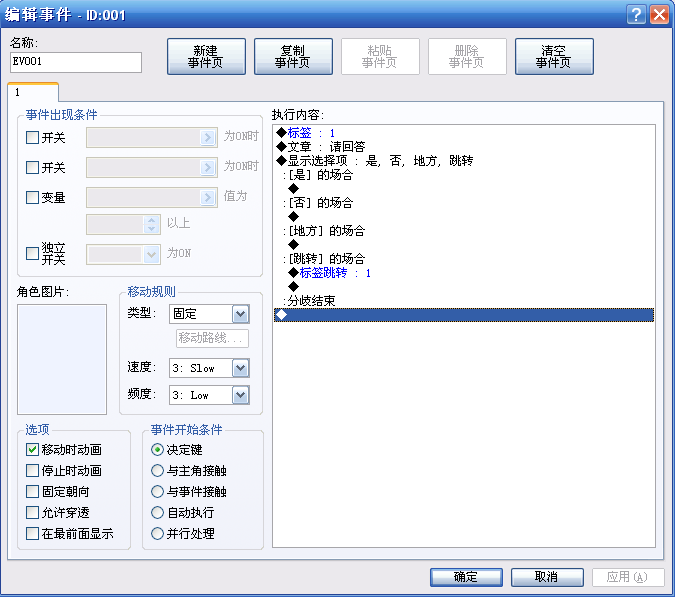Click the help question mark icon in title bar
Viewport: 675px width, 597px height.
pos(636,14)
